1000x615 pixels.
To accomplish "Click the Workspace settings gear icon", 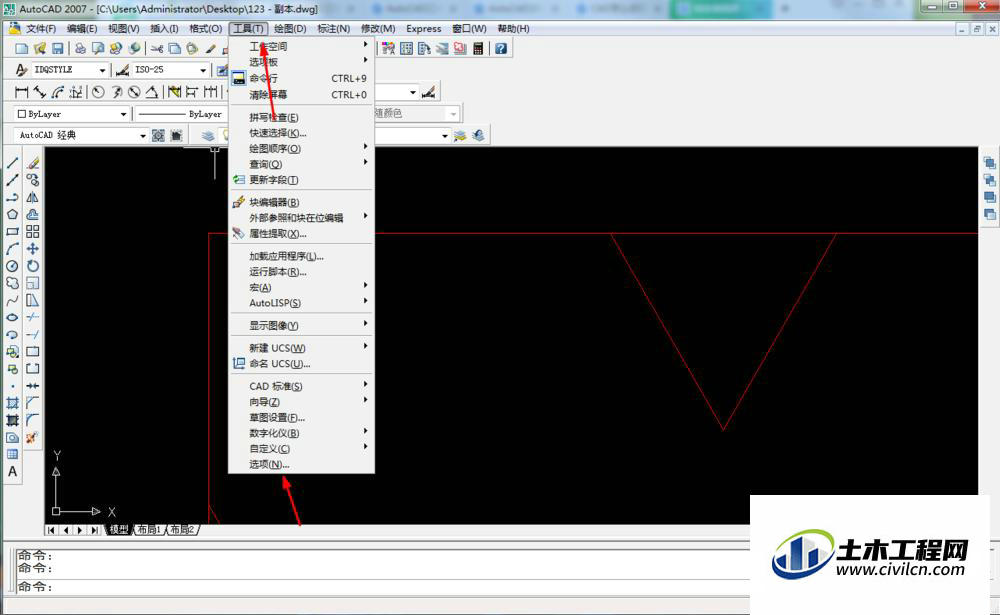I will (158, 135).
